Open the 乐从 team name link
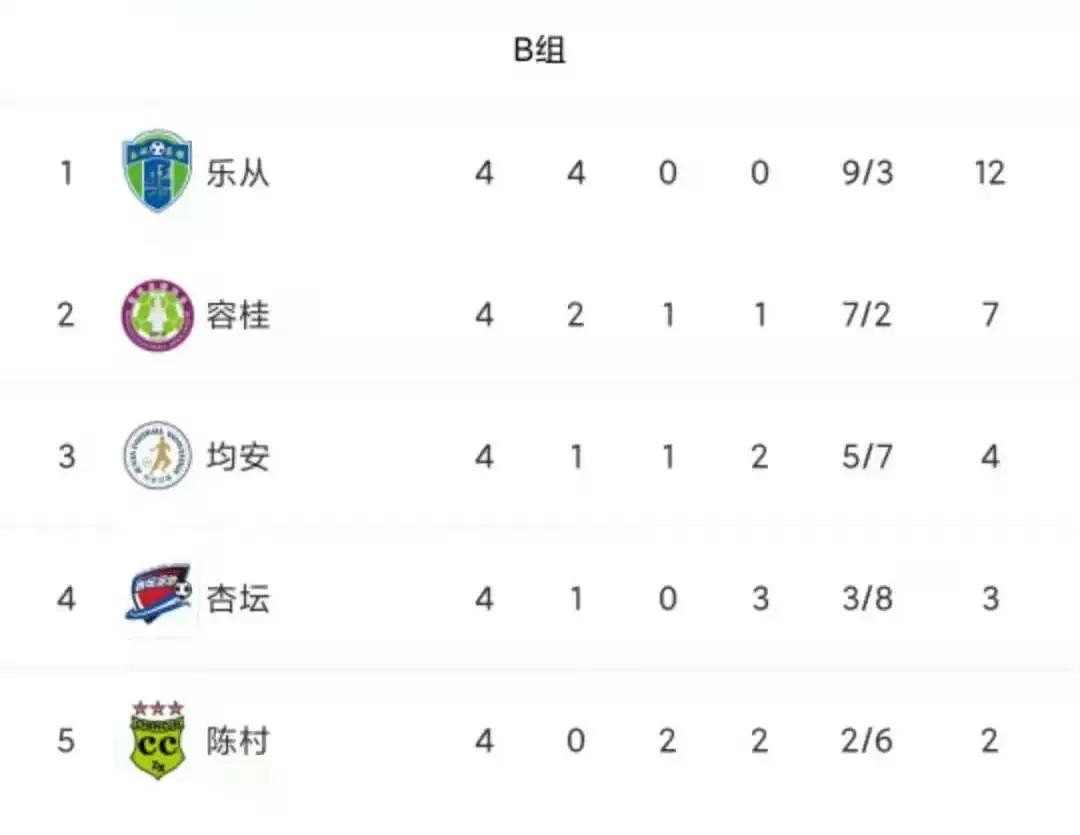Viewport: 1080px width, 835px height. click(x=238, y=173)
